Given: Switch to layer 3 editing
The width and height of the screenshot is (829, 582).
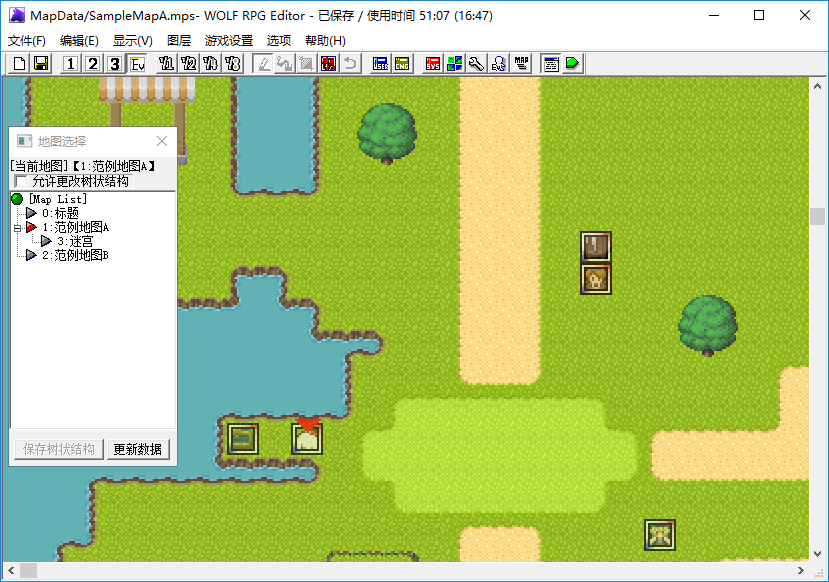Looking at the screenshot, I should point(114,64).
